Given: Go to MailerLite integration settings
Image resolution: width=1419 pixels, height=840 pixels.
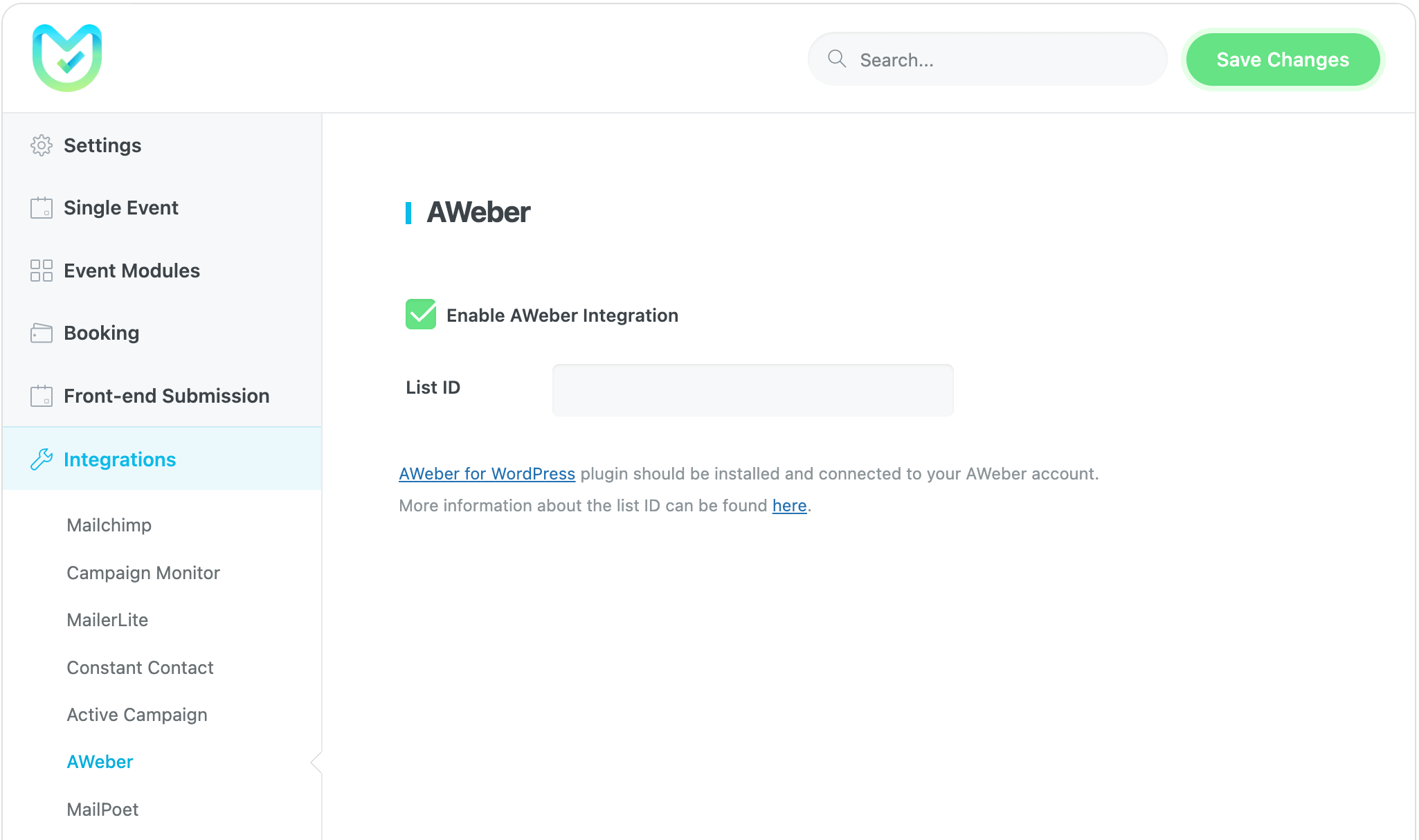Looking at the screenshot, I should coord(107,620).
